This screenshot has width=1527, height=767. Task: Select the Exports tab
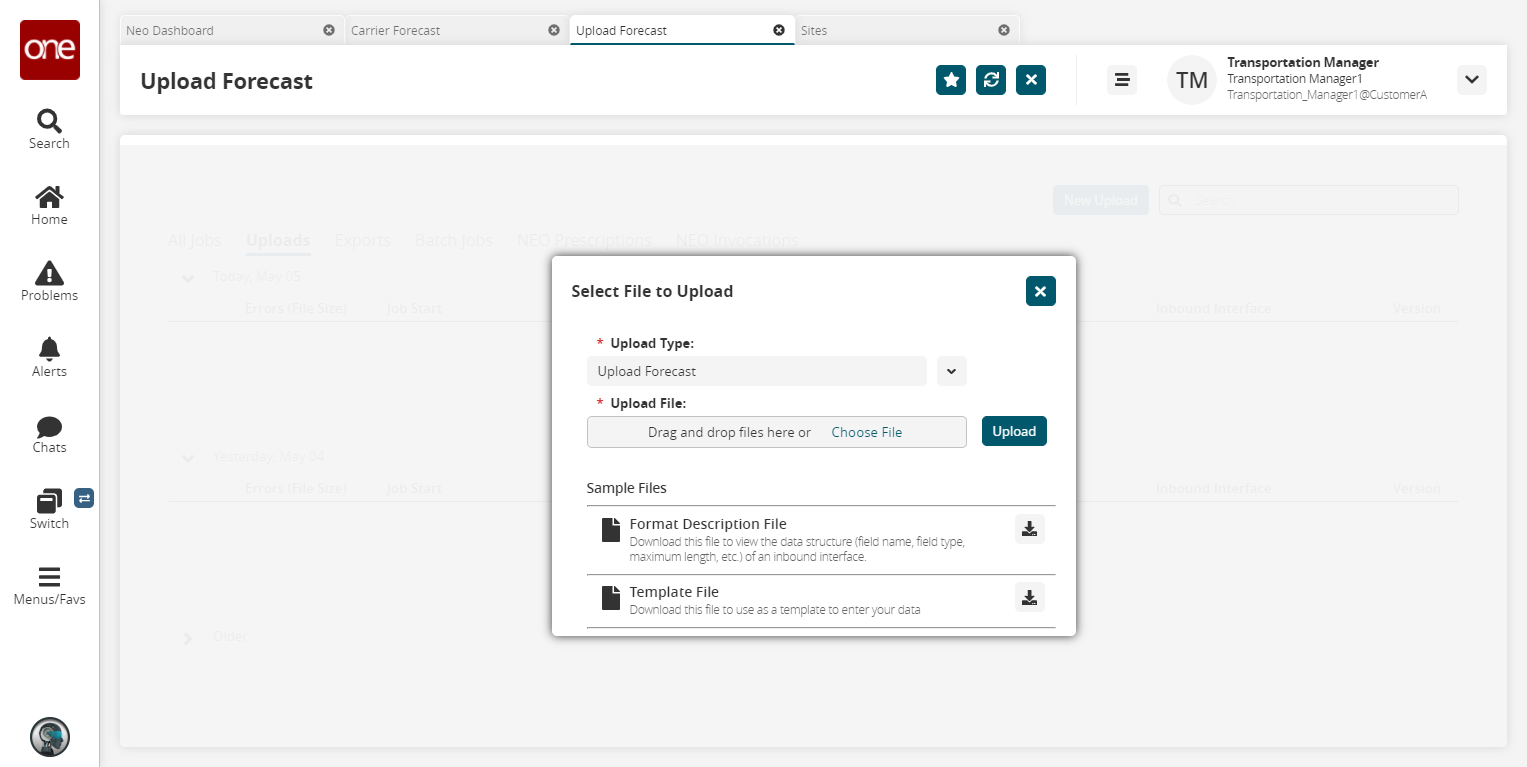point(363,240)
